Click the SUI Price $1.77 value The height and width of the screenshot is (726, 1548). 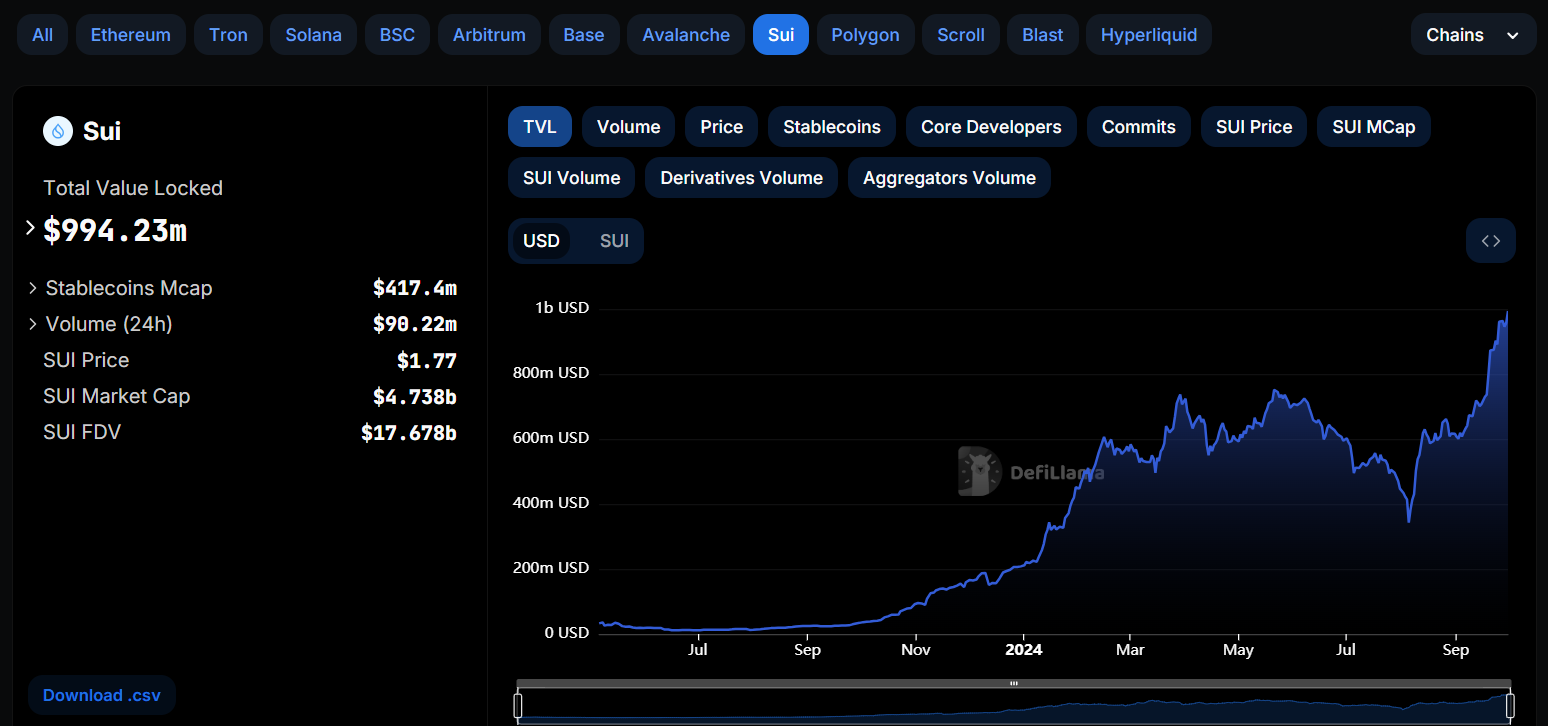pyautogui.click(x=427, y=360)
